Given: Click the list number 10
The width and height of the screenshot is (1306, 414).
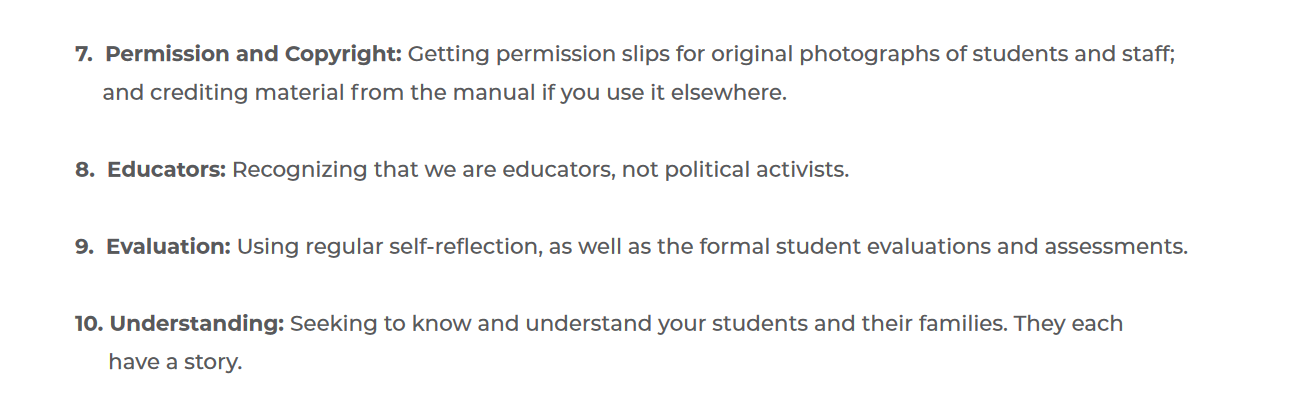Looking at the screenshot, I should [x=89, y=324].
